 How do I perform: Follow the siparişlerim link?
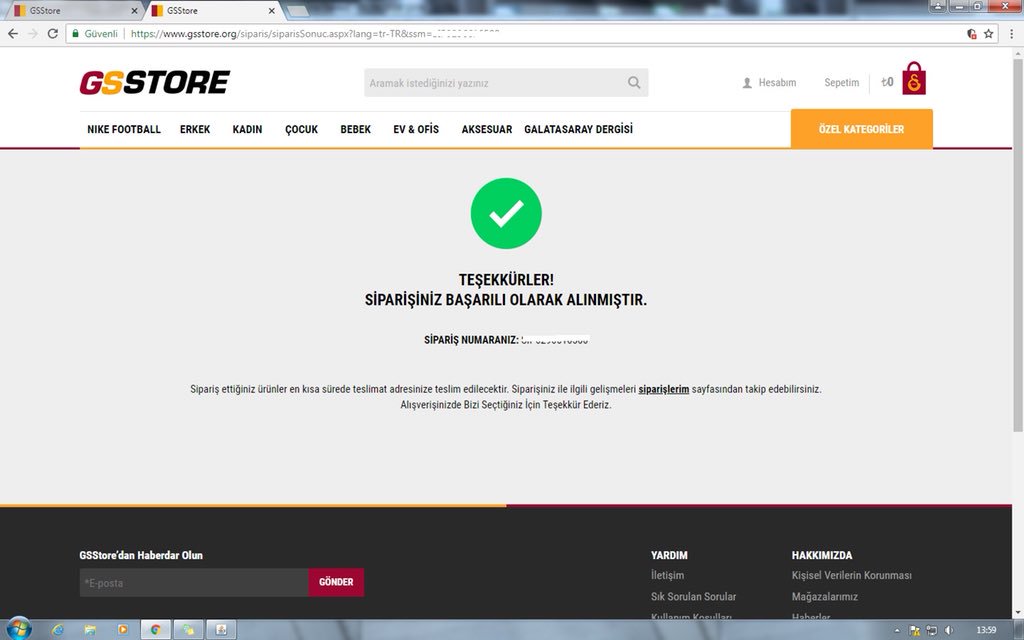(x=664, y=389)
